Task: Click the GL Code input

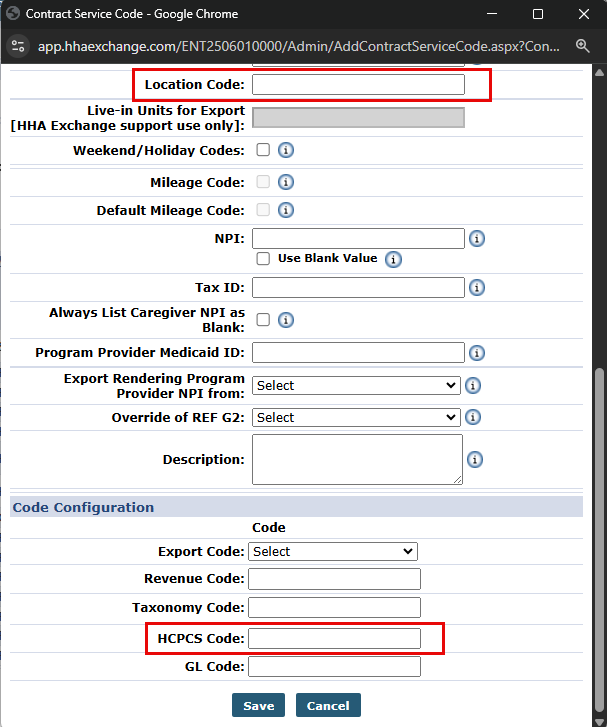Action: click(334, 667)
